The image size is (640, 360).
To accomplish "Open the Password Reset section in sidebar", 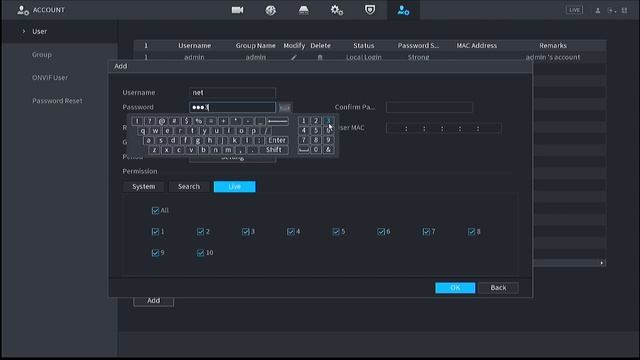I will coord(57,101).
